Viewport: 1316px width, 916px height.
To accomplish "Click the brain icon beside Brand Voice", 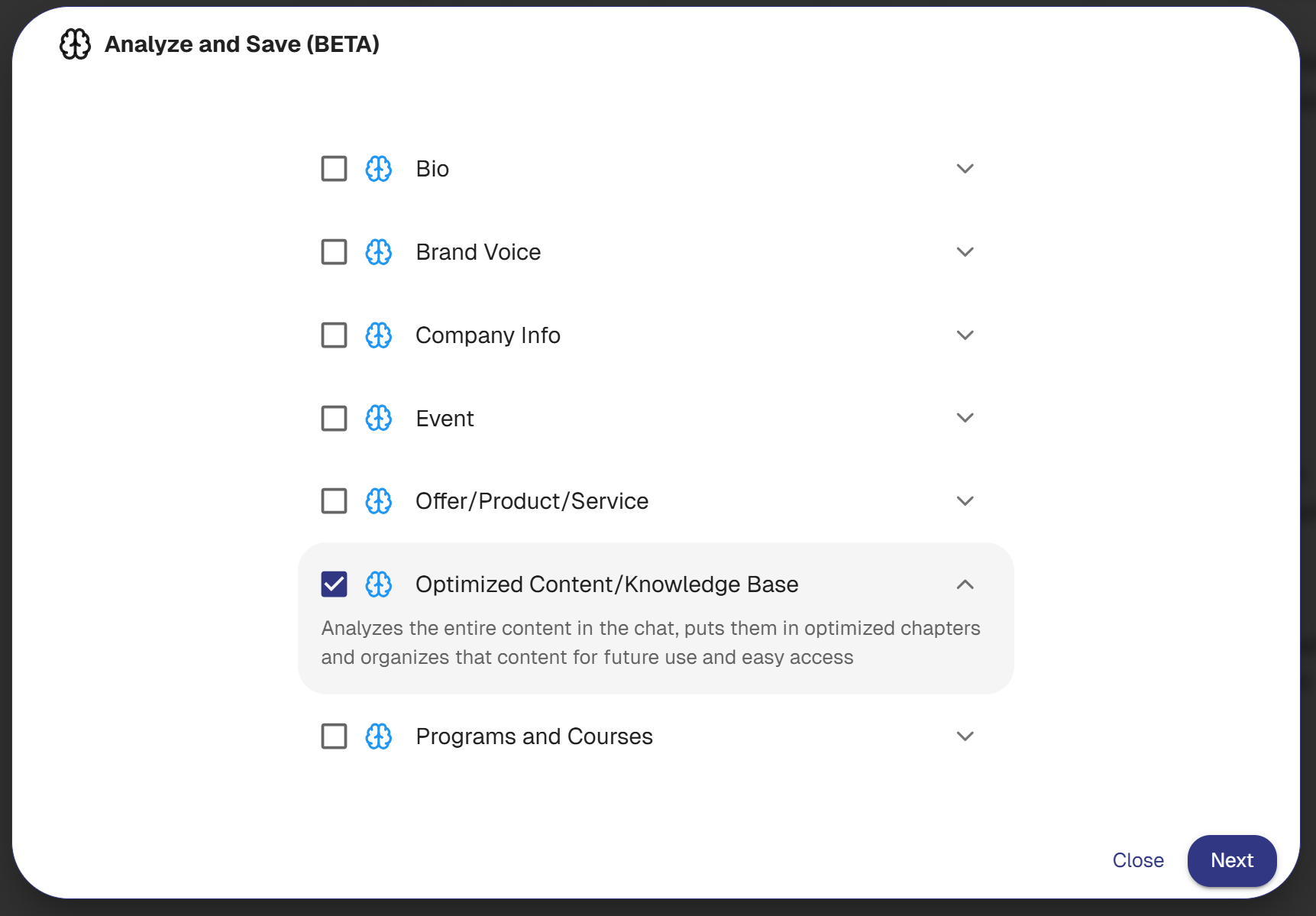I will click(x=379, y=252).
